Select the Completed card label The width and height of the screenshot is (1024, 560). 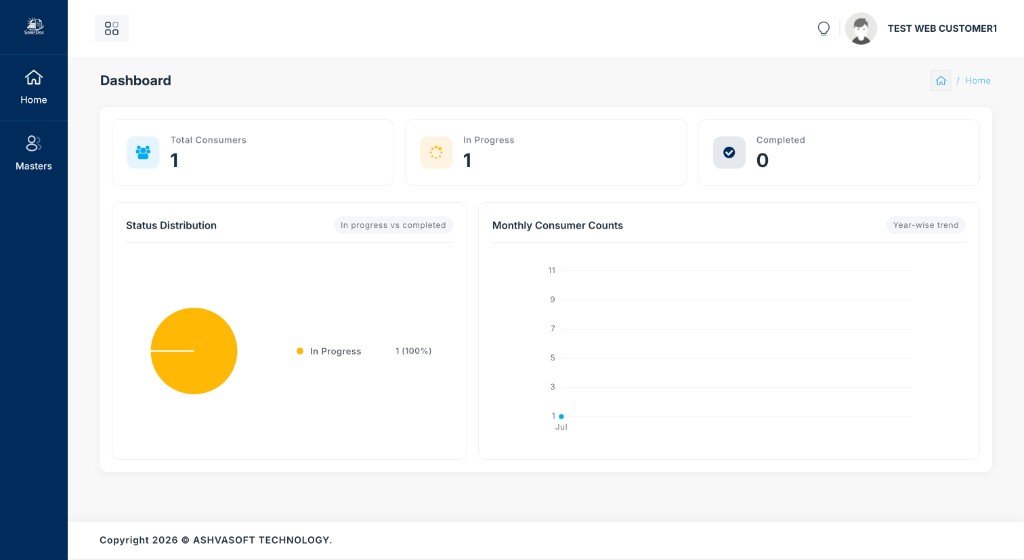tap(780, 140)
